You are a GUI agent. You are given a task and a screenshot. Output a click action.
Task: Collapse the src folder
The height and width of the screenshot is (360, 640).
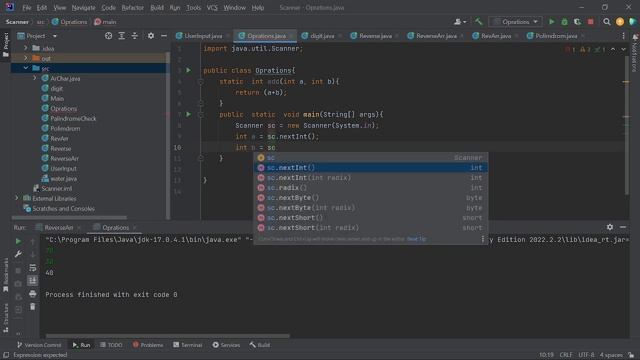(26, 68)
